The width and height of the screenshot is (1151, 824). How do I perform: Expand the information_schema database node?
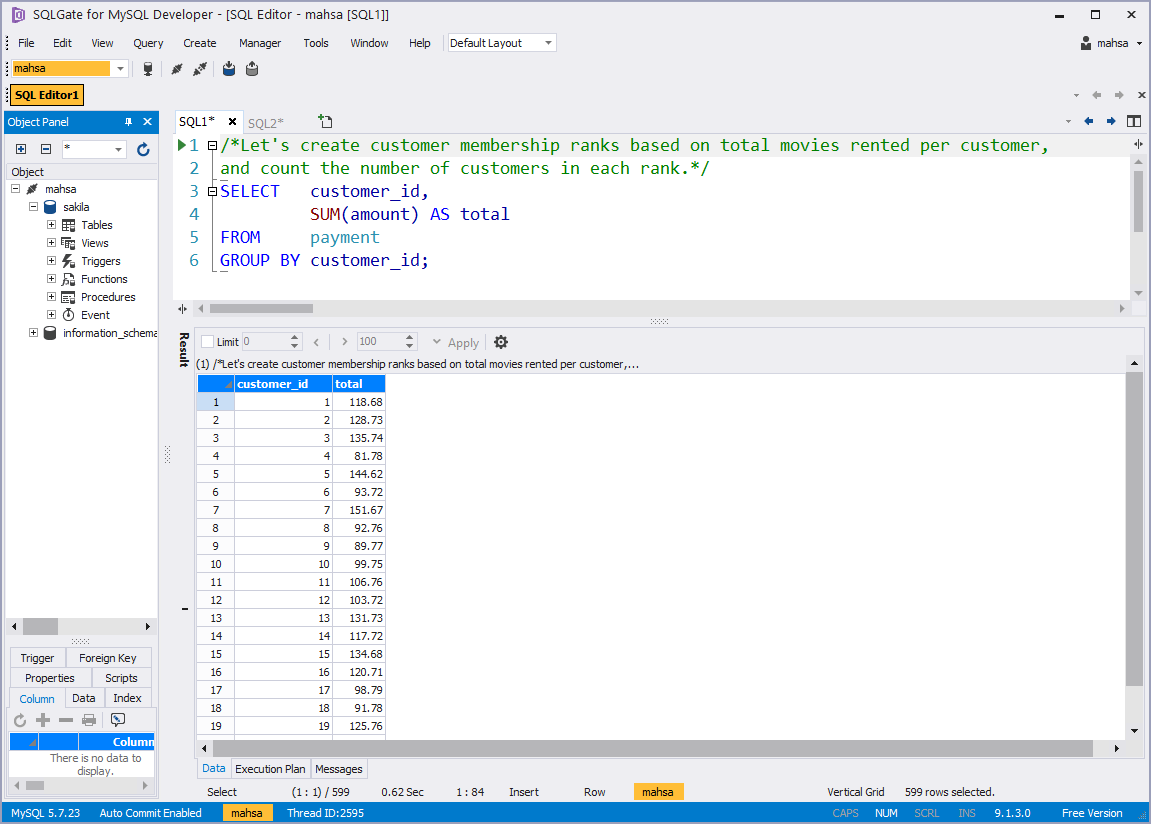pos(33,332)
